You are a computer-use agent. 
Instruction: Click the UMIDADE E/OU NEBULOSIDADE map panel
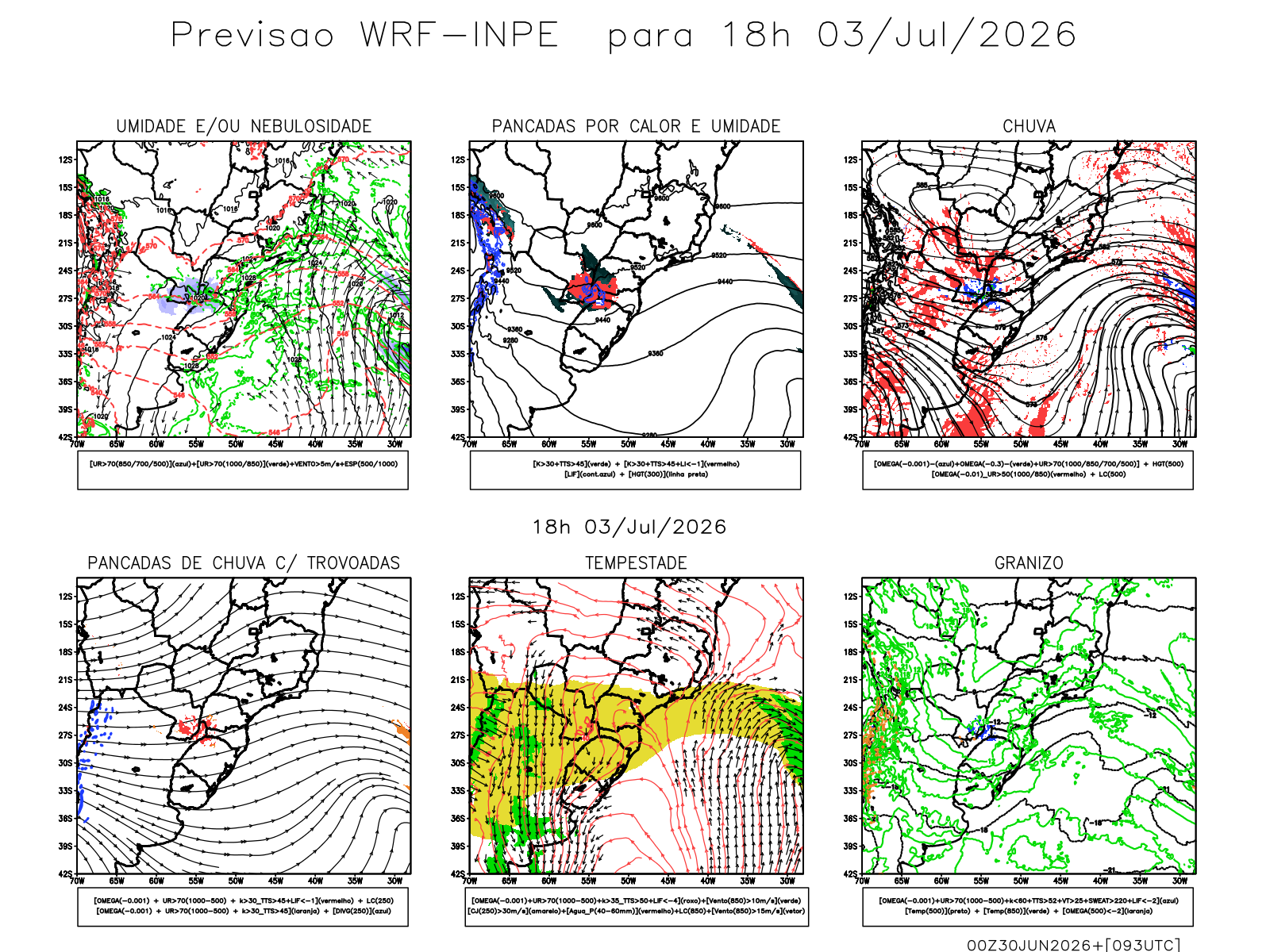click(244, 289)
